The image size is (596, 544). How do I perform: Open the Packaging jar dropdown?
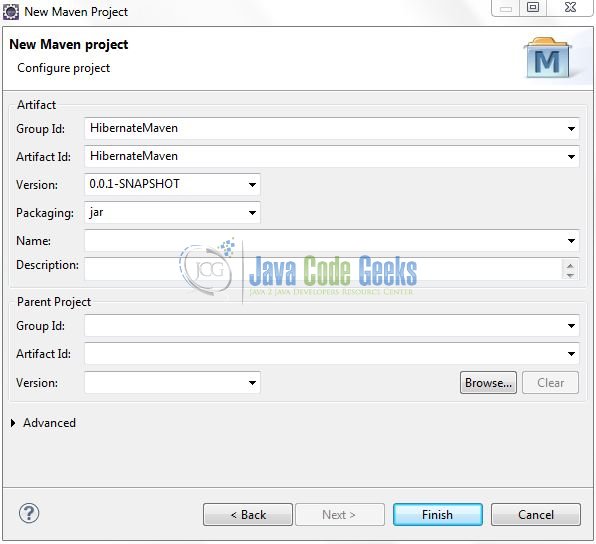(x=252, y=213)
